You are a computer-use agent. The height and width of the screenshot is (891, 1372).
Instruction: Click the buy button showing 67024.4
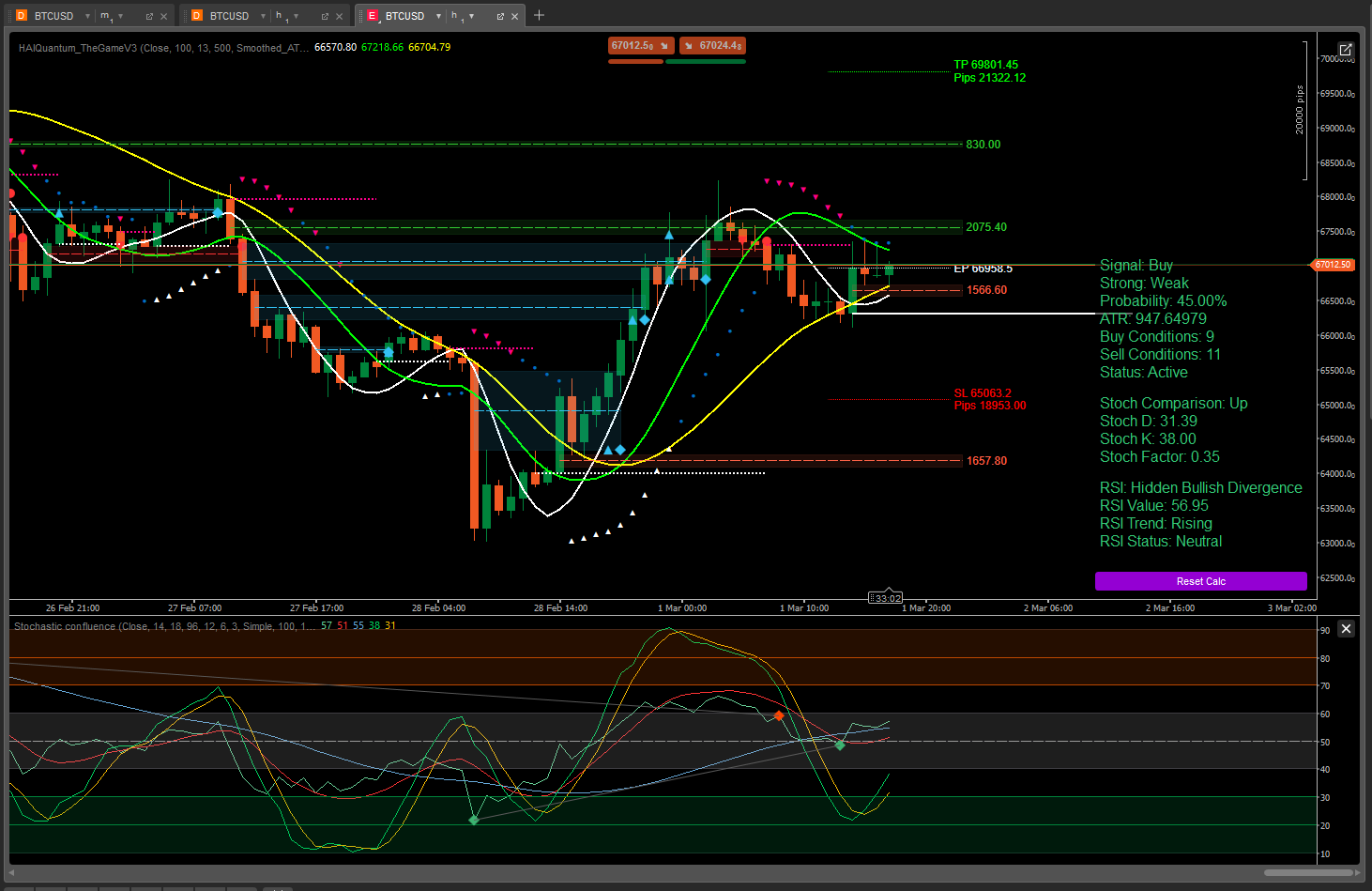(713, 45)
